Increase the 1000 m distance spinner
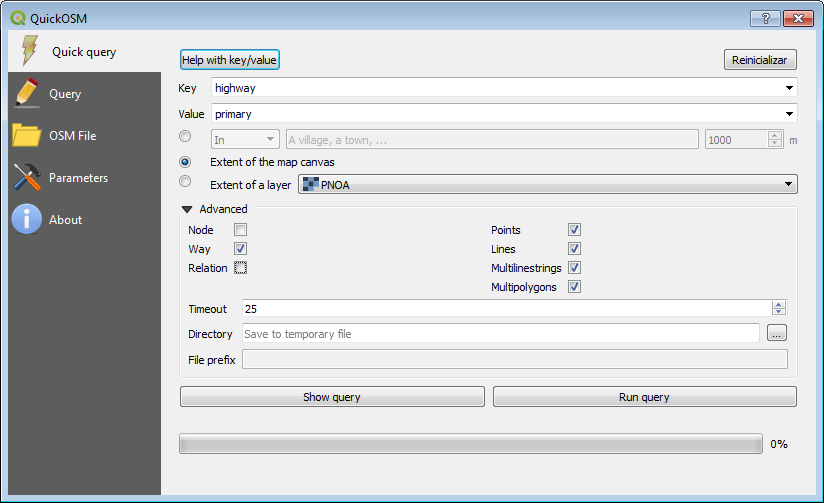The width and height of the screenshot is (824, 503). pyautogui.click(x=775, y=136)
